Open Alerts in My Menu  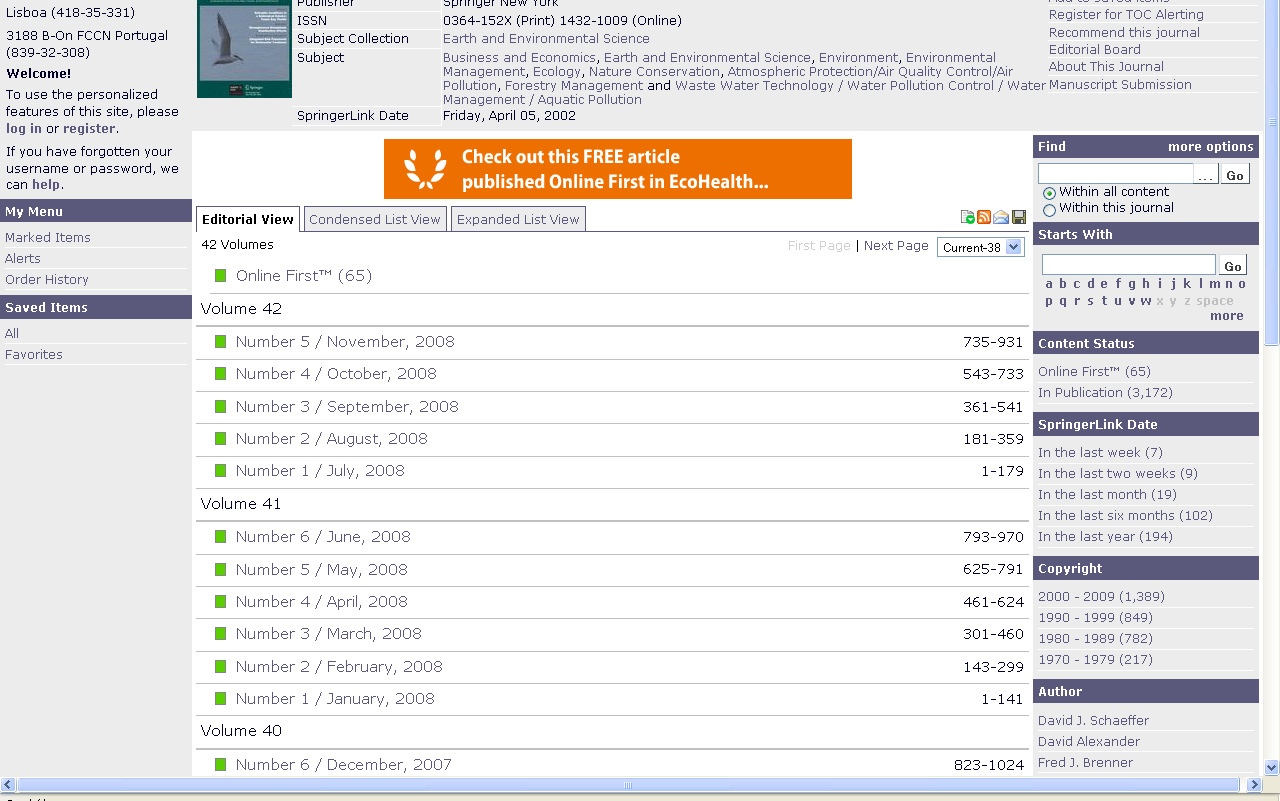(23, 258)
